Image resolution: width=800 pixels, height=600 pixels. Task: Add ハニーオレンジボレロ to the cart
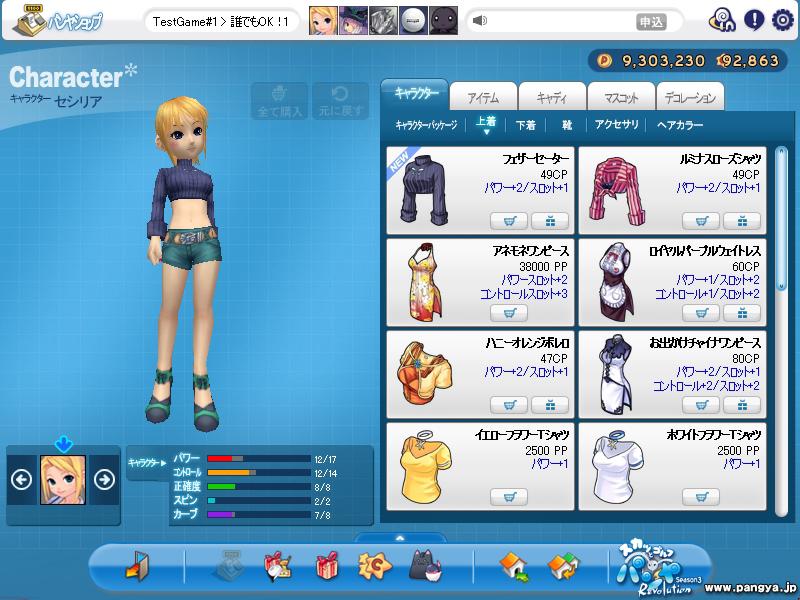509,405
